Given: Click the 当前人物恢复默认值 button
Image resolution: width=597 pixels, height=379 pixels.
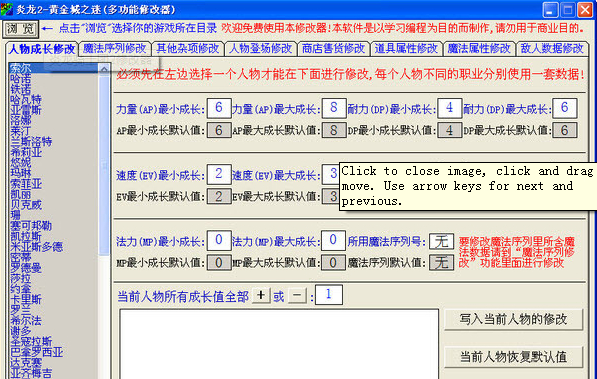Looking at the screenshot, I should 513,357.
